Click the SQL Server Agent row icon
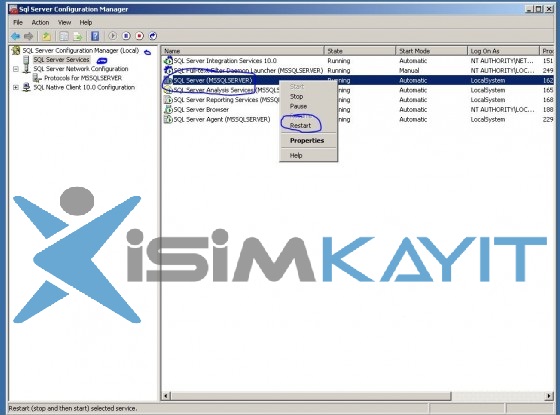Viewport: 560px width, 415px height. [168, 119]
